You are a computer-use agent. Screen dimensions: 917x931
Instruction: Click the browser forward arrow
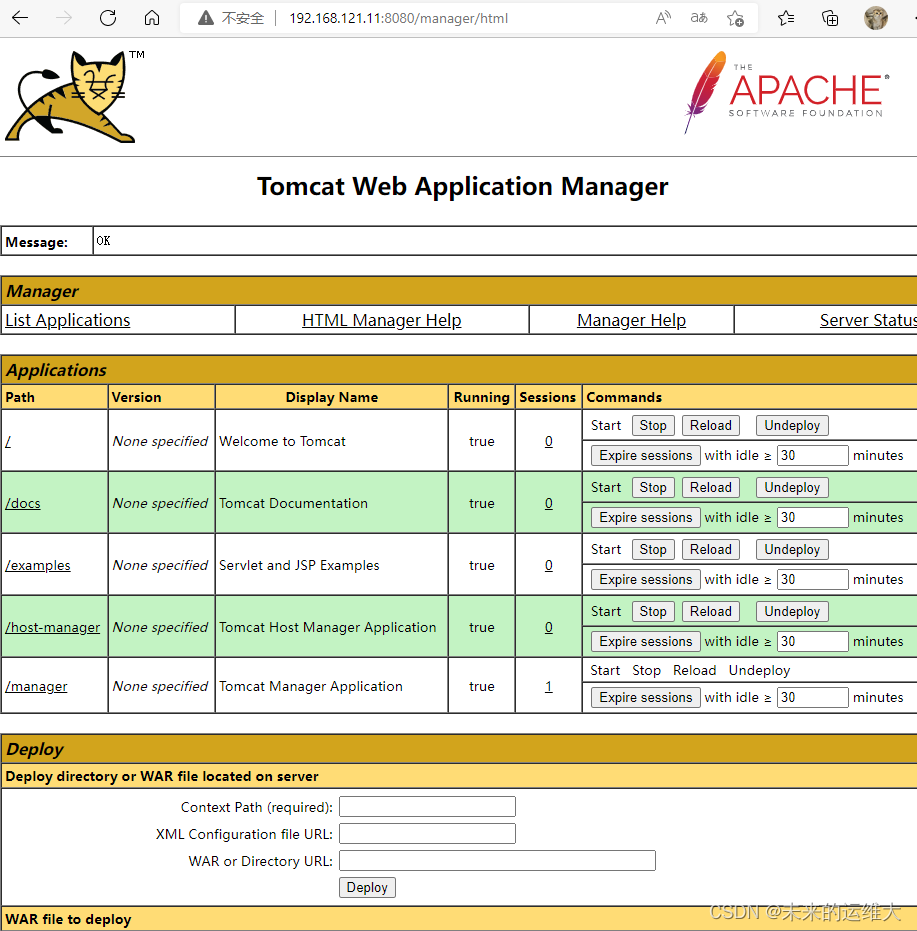(64, 18)
